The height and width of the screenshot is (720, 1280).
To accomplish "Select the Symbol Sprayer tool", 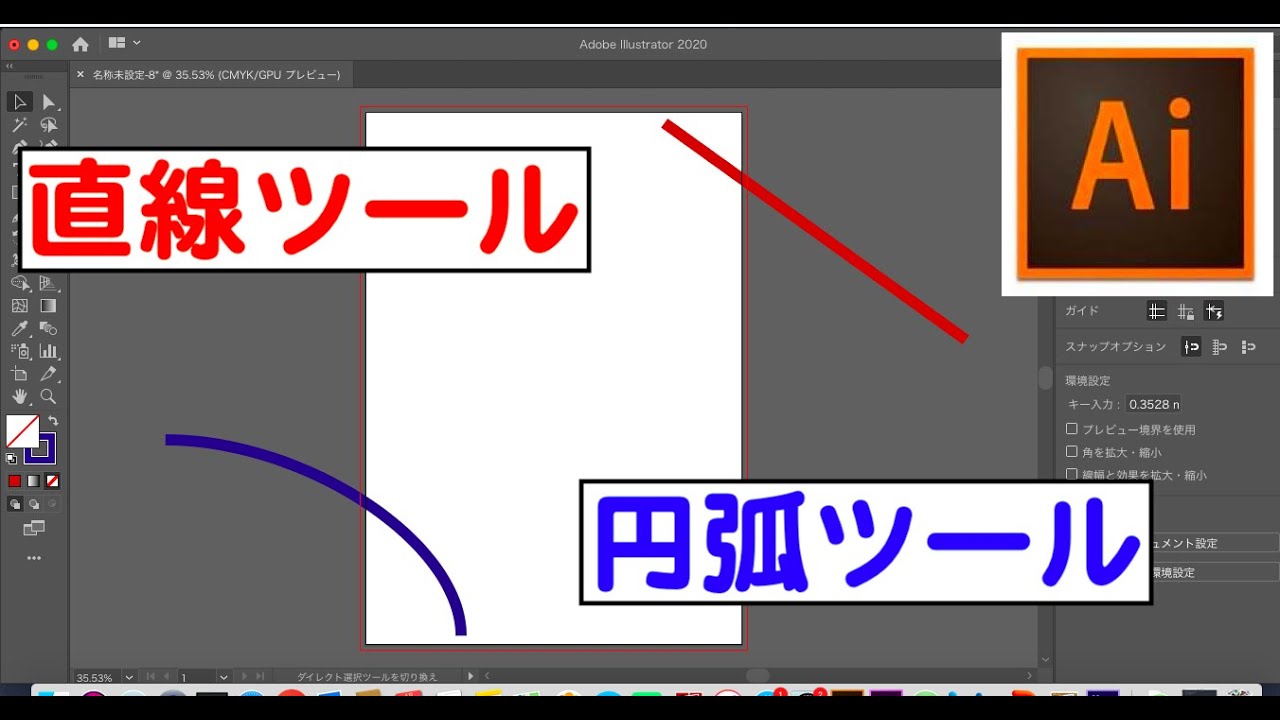I will click(19, 351).
